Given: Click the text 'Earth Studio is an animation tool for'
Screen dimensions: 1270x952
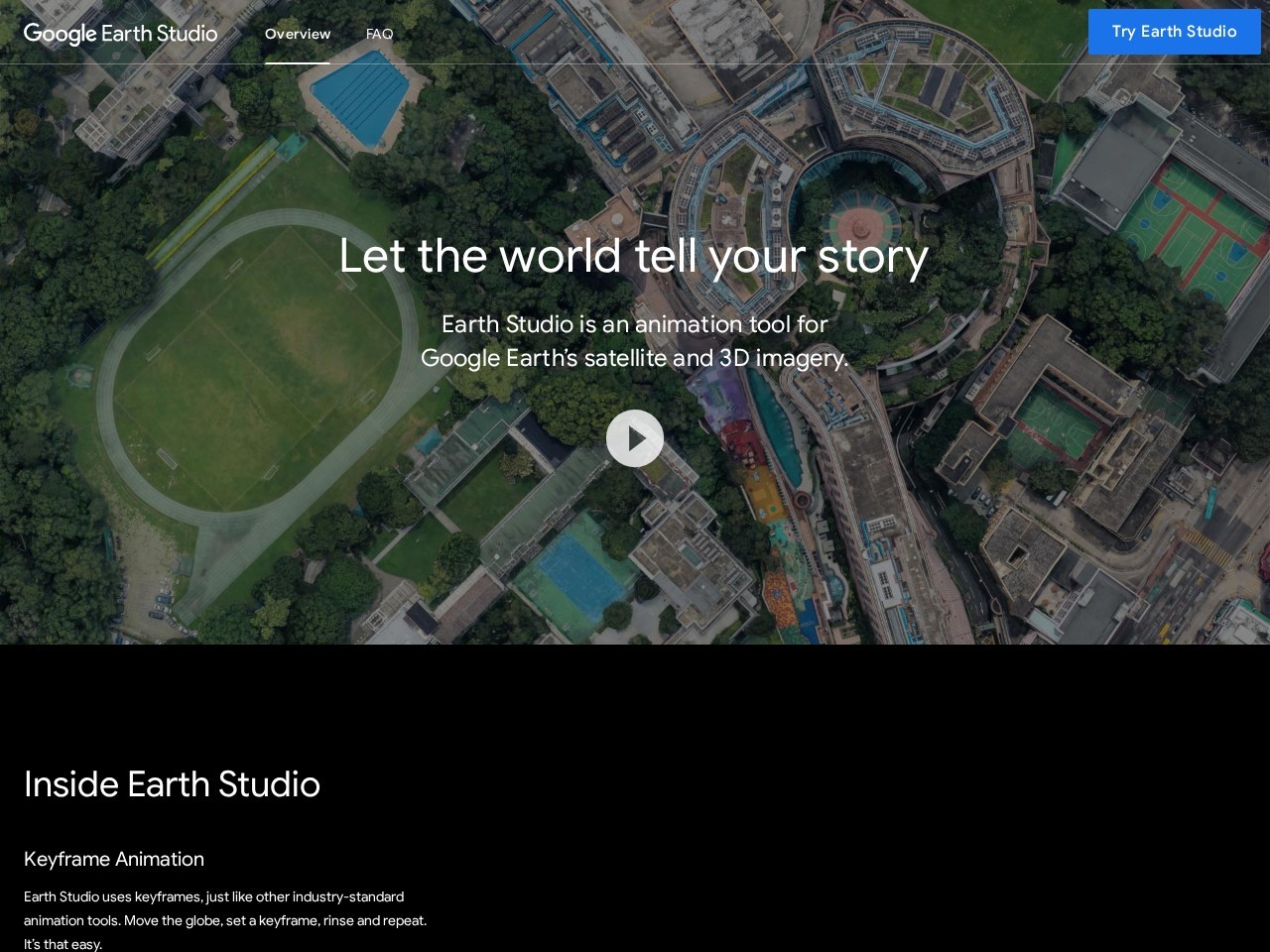Looking at the screenshot, I should point(634,324).
